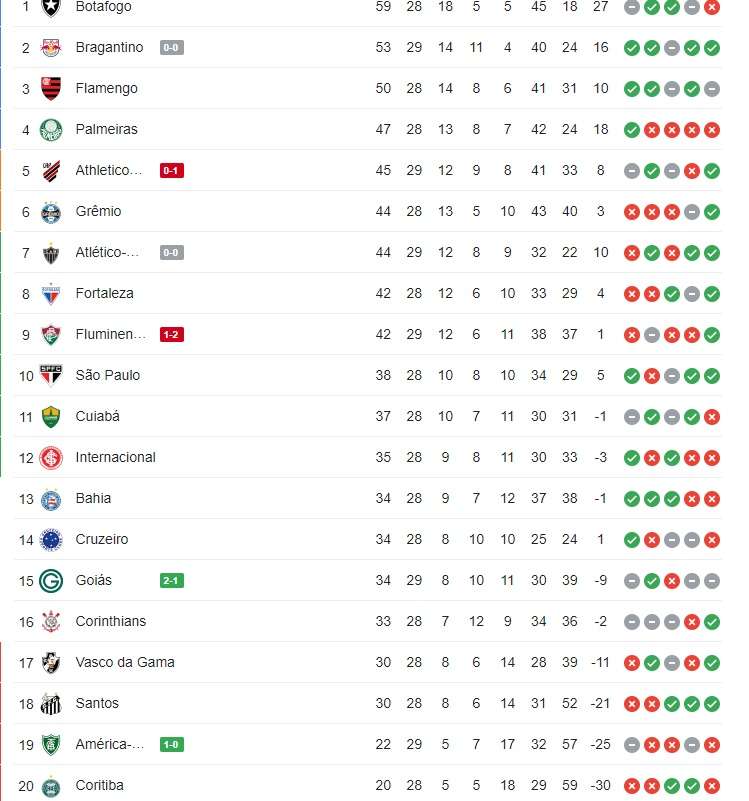Open the Fortaleza team link
The height and width of the screenshot is (801, 749).
click(104, 293)
